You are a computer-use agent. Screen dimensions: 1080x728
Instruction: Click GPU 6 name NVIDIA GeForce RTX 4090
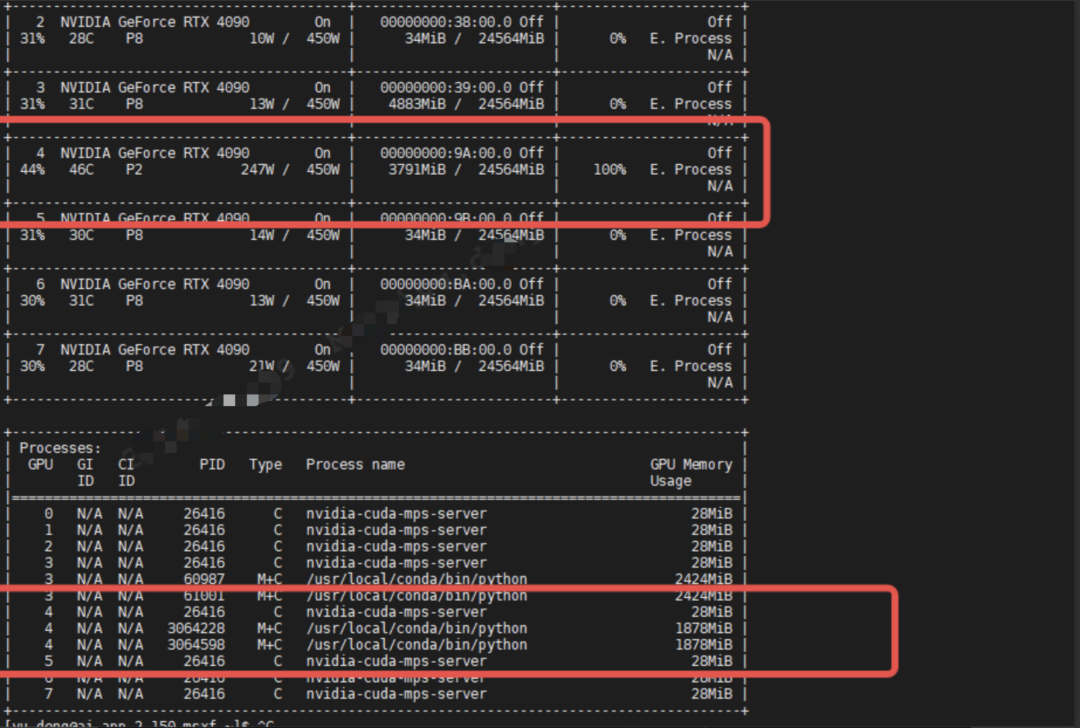point(155,284)
